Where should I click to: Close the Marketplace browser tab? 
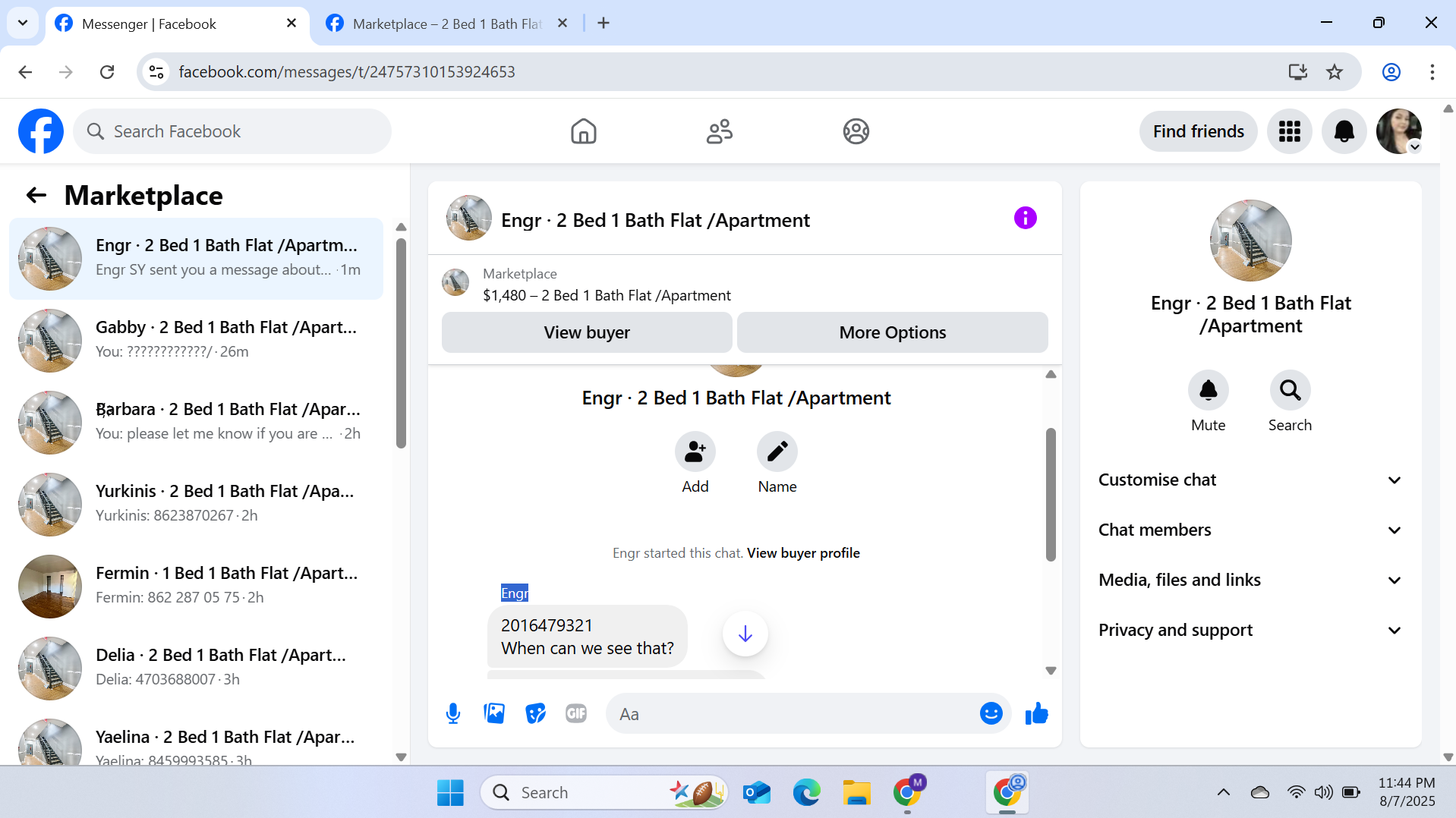point(563,24)
